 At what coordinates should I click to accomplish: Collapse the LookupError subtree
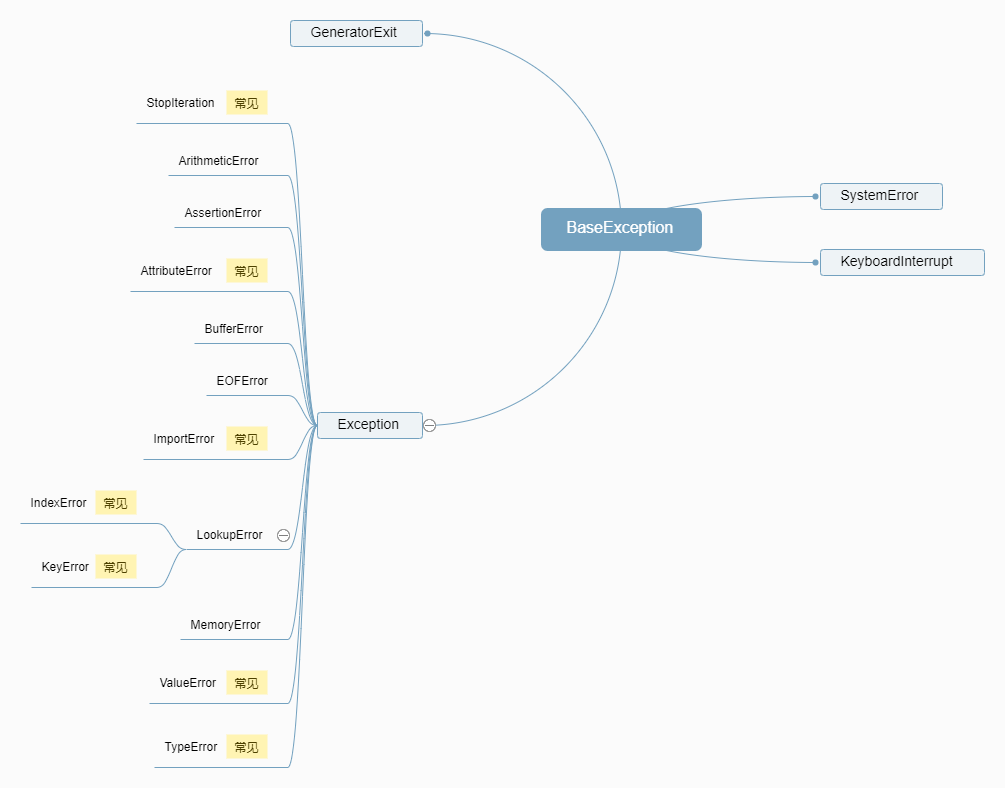click(x=283, y=535)
